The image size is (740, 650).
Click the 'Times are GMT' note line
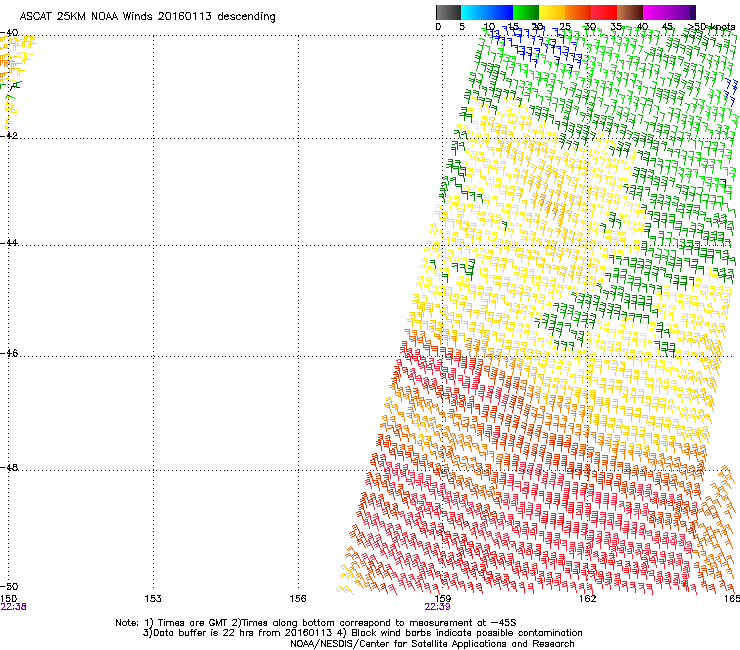coord(315,623)
